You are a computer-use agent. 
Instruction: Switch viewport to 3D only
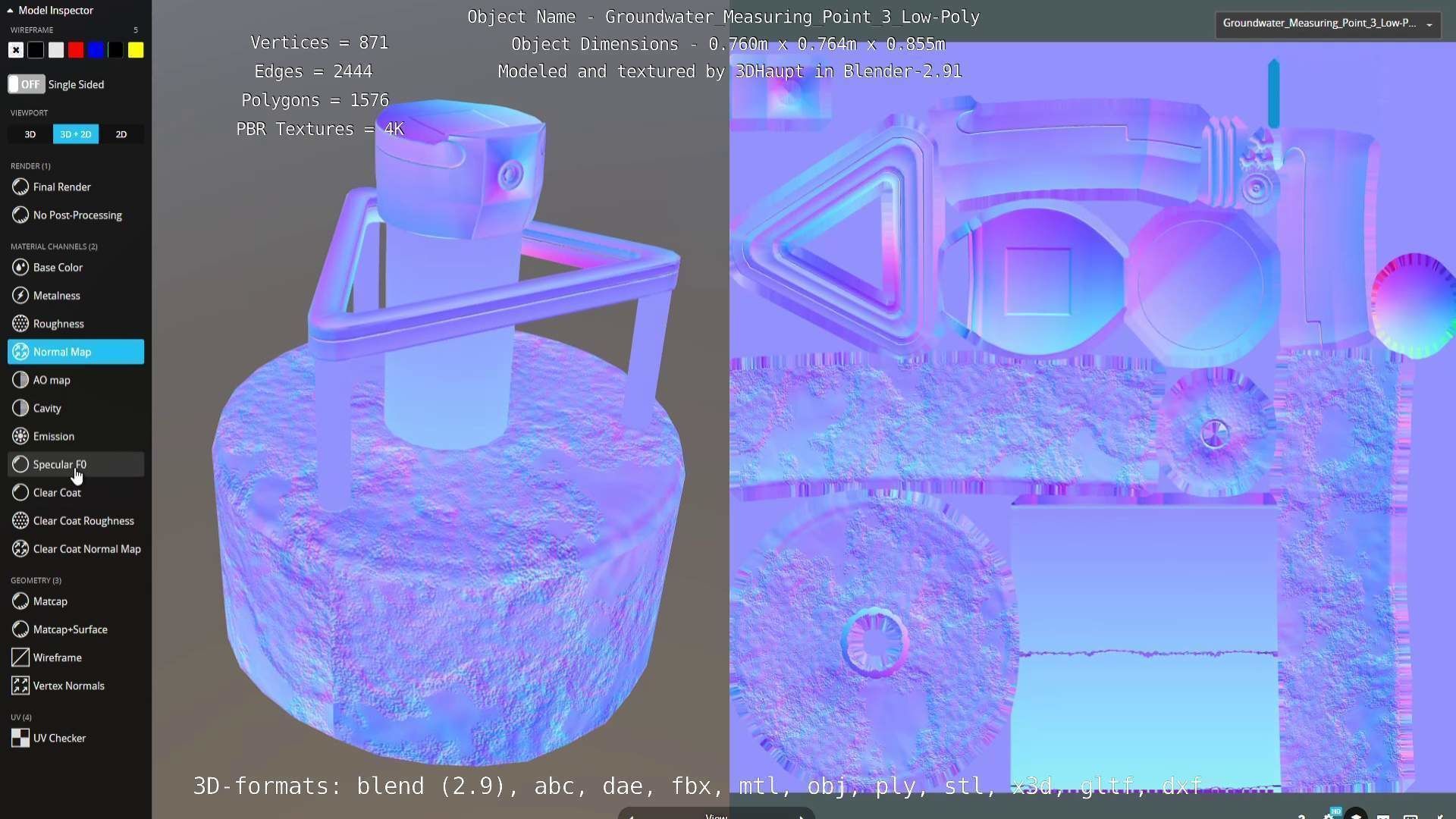(x=30, y=134)
